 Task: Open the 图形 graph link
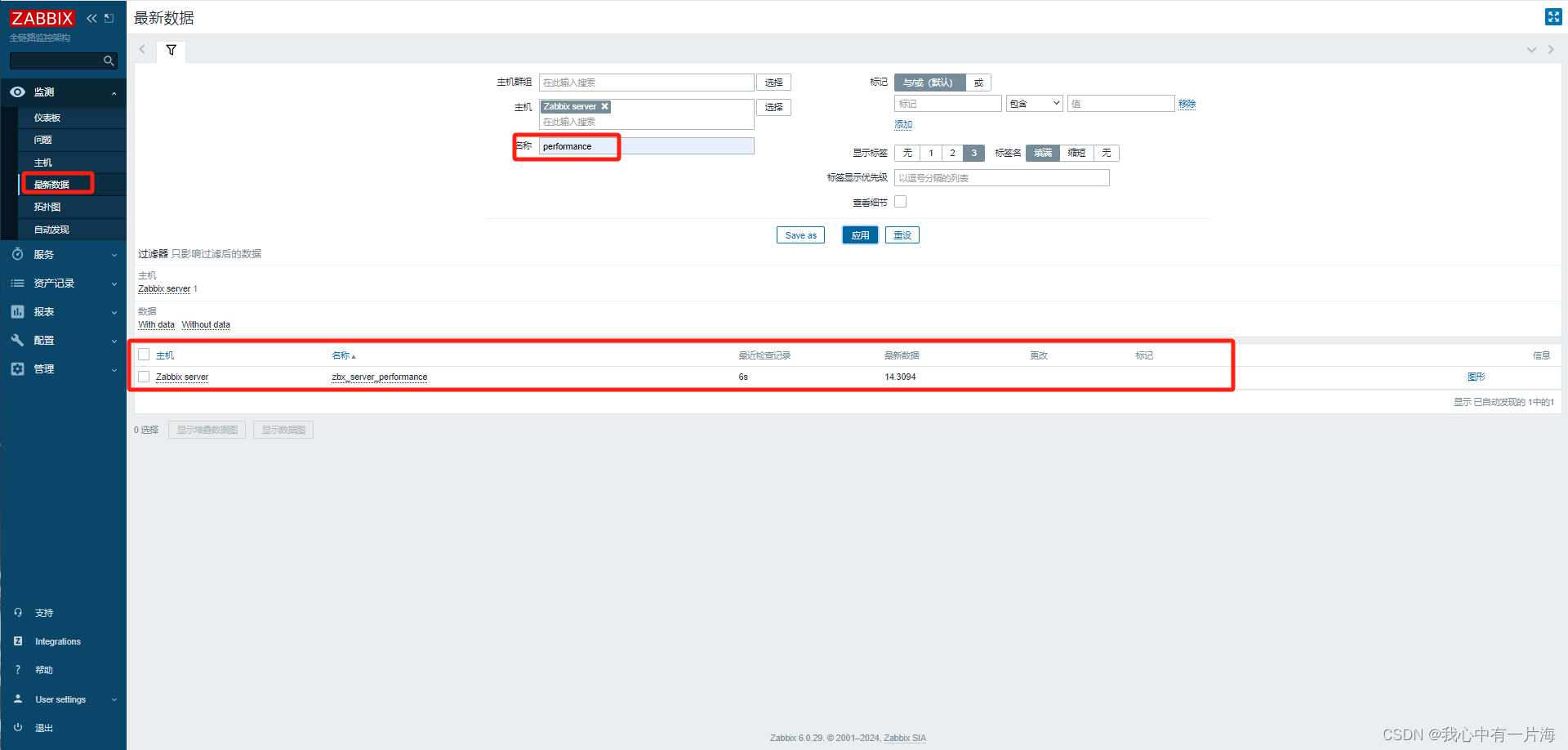pyautogui.click(x=1476, y=377)
